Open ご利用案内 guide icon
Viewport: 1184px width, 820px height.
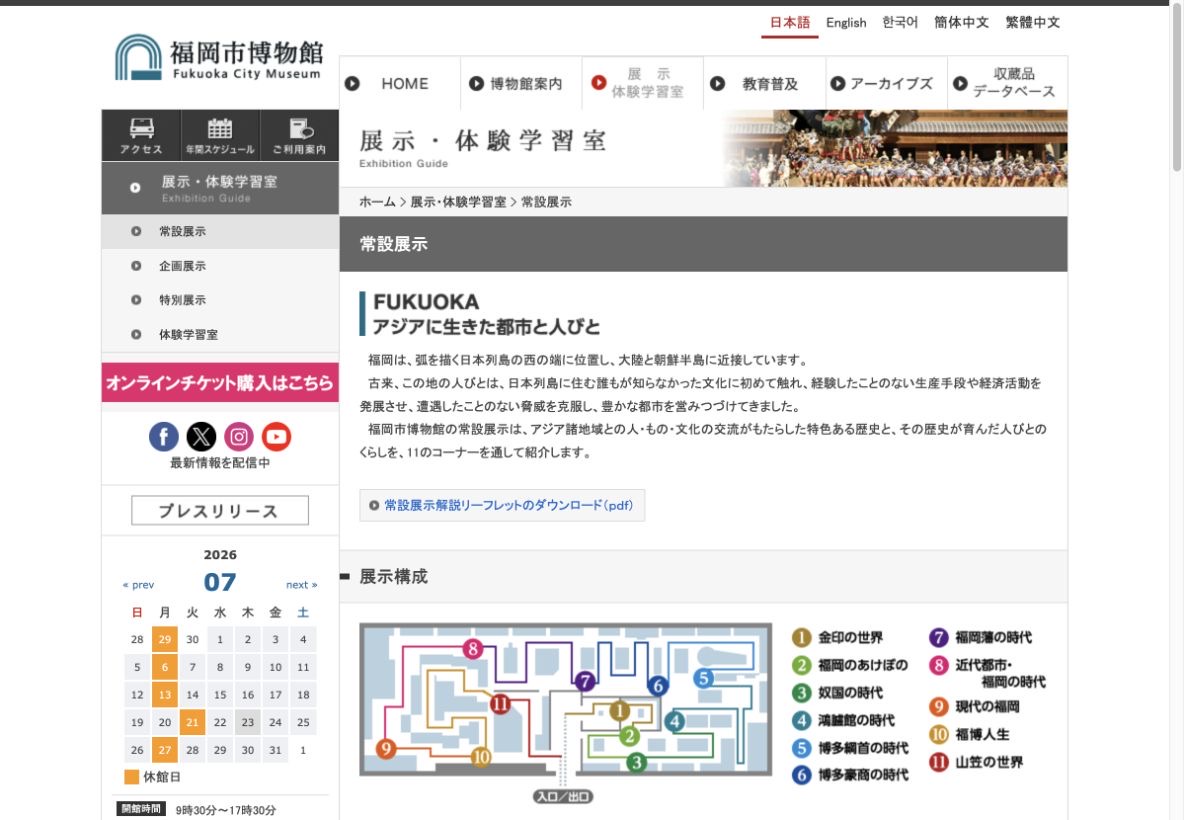[299, 136]
